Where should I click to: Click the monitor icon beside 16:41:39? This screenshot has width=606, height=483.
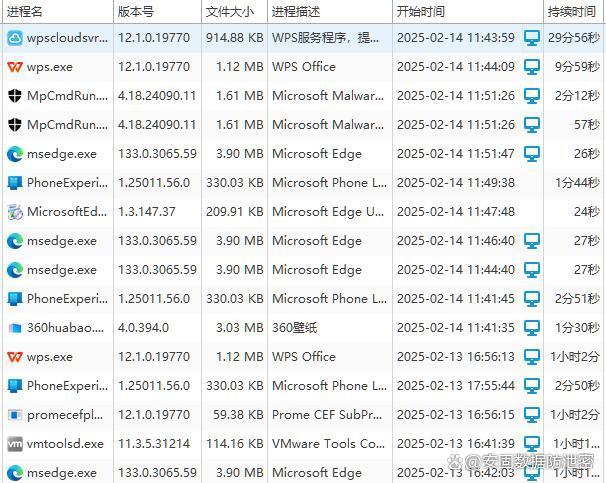532,444
